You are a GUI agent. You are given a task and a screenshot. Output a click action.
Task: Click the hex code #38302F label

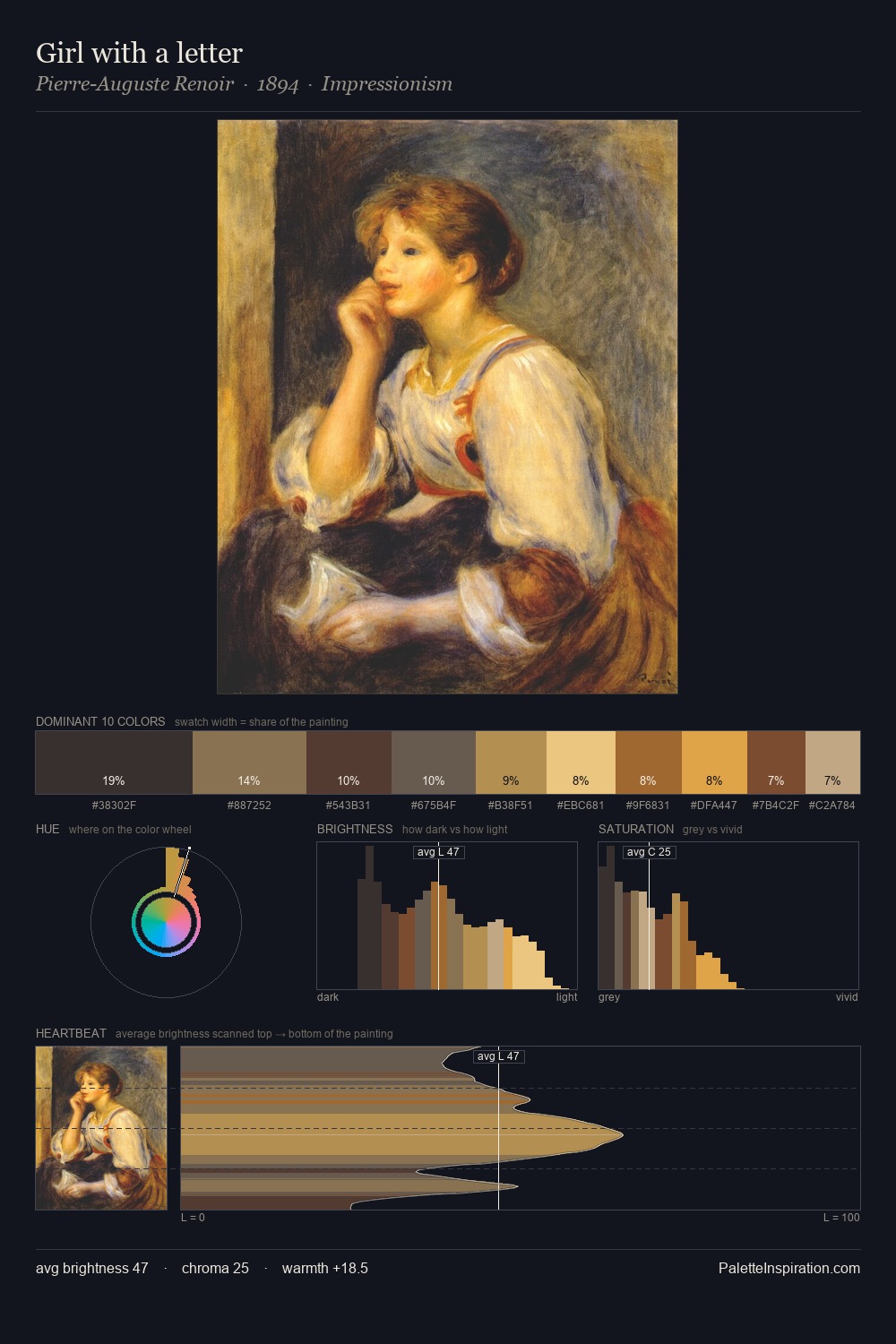(114, 806)
